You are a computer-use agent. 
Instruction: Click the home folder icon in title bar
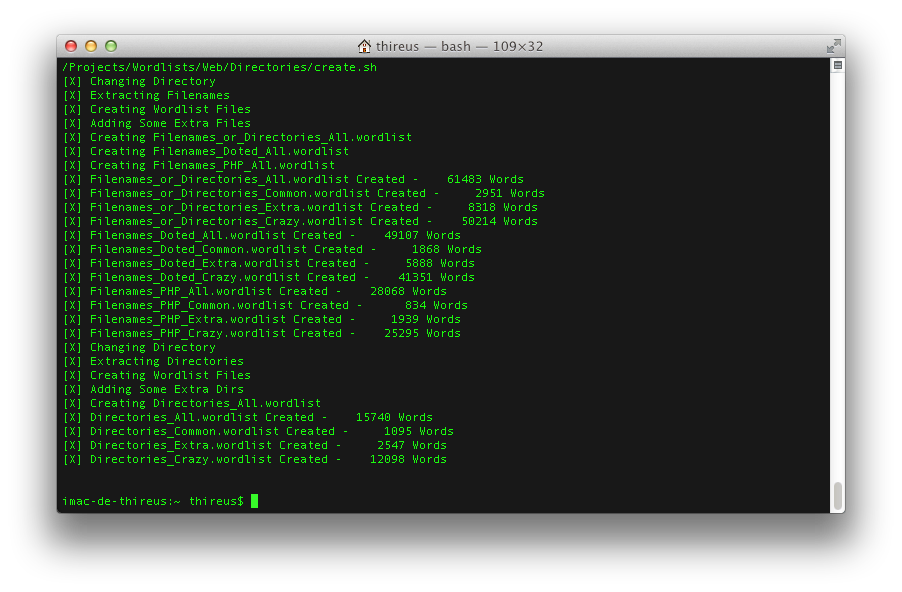(364, 46)
